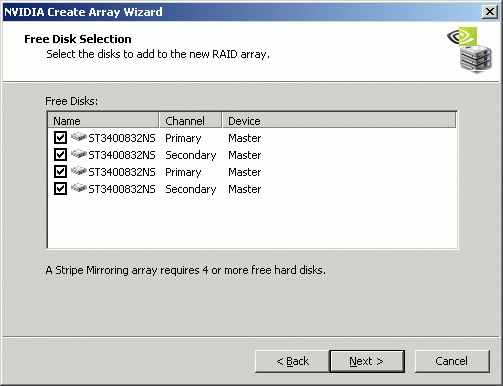Image resolution: width=503 pixels, height=386 pixels.
Task: Click the Select the disks to add instruction text
Action: click(x=158, y=54)
